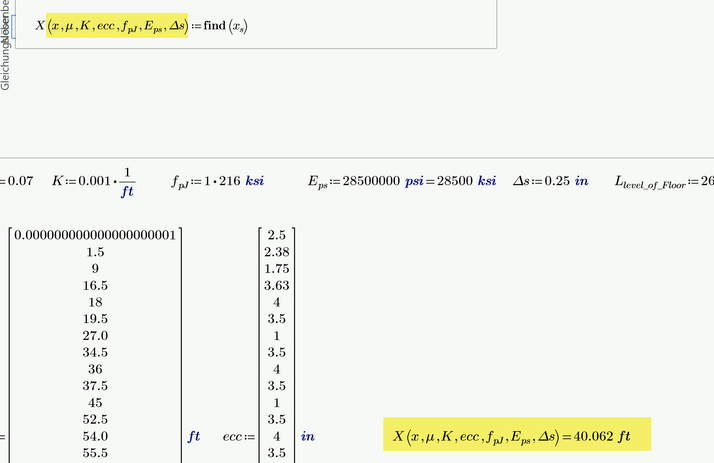
Task: Select the 55.5 entry in x matrix
Action: pyautogui.click(x=95, y=453)
